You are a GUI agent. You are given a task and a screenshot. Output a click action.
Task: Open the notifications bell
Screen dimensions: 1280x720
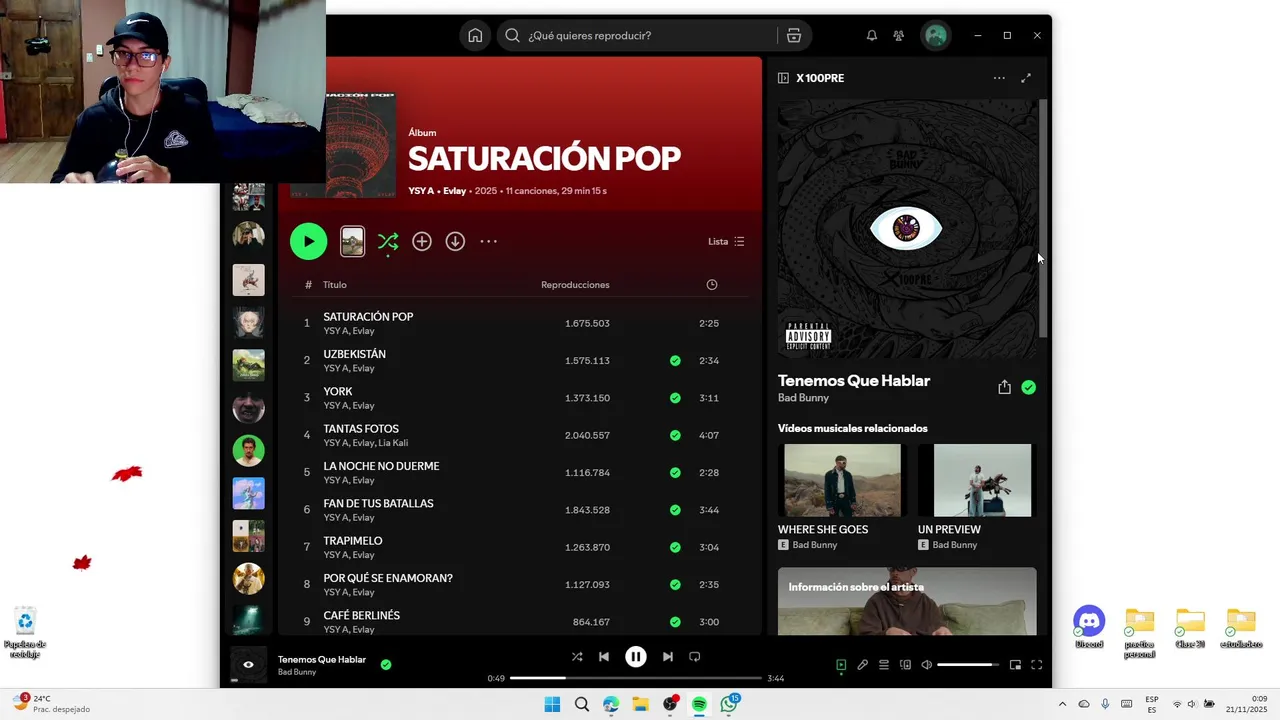[x=872, y=35]
